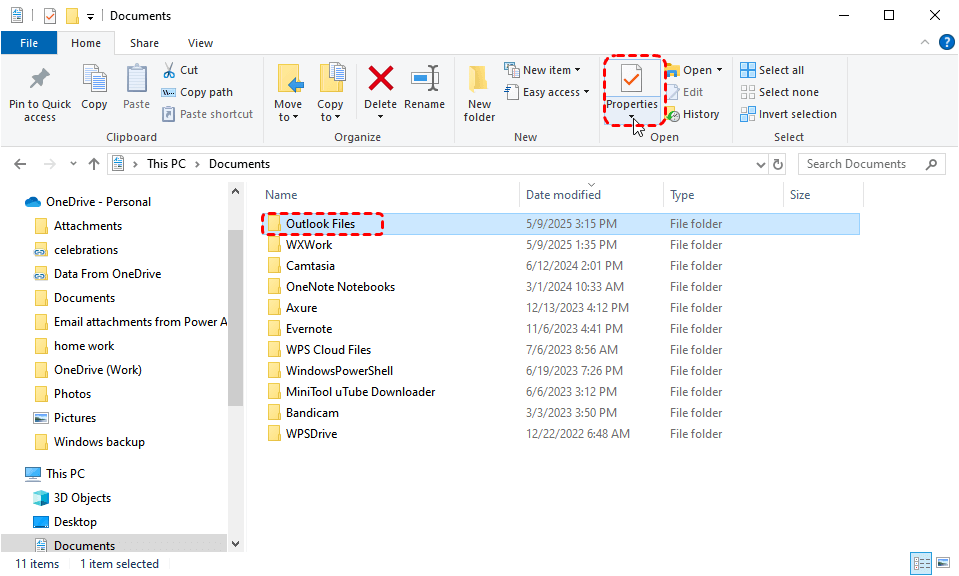Open Customize Quick Access Toolbar dropdown

tap(90, 17)
